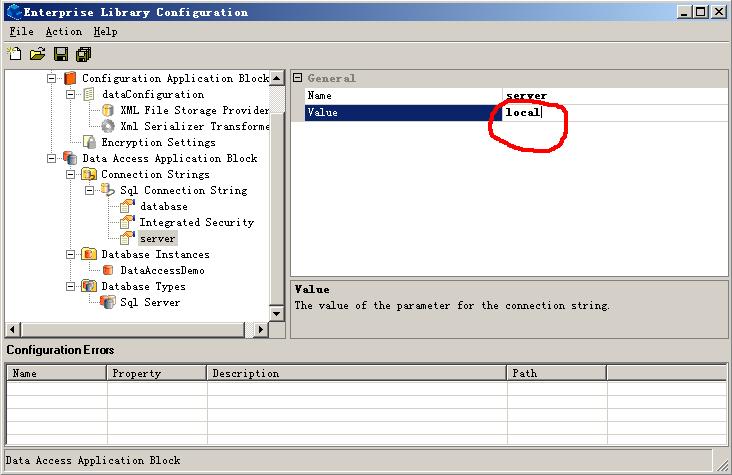Click the Database Types folder icon
732x475 pixels.
[89, 286]
